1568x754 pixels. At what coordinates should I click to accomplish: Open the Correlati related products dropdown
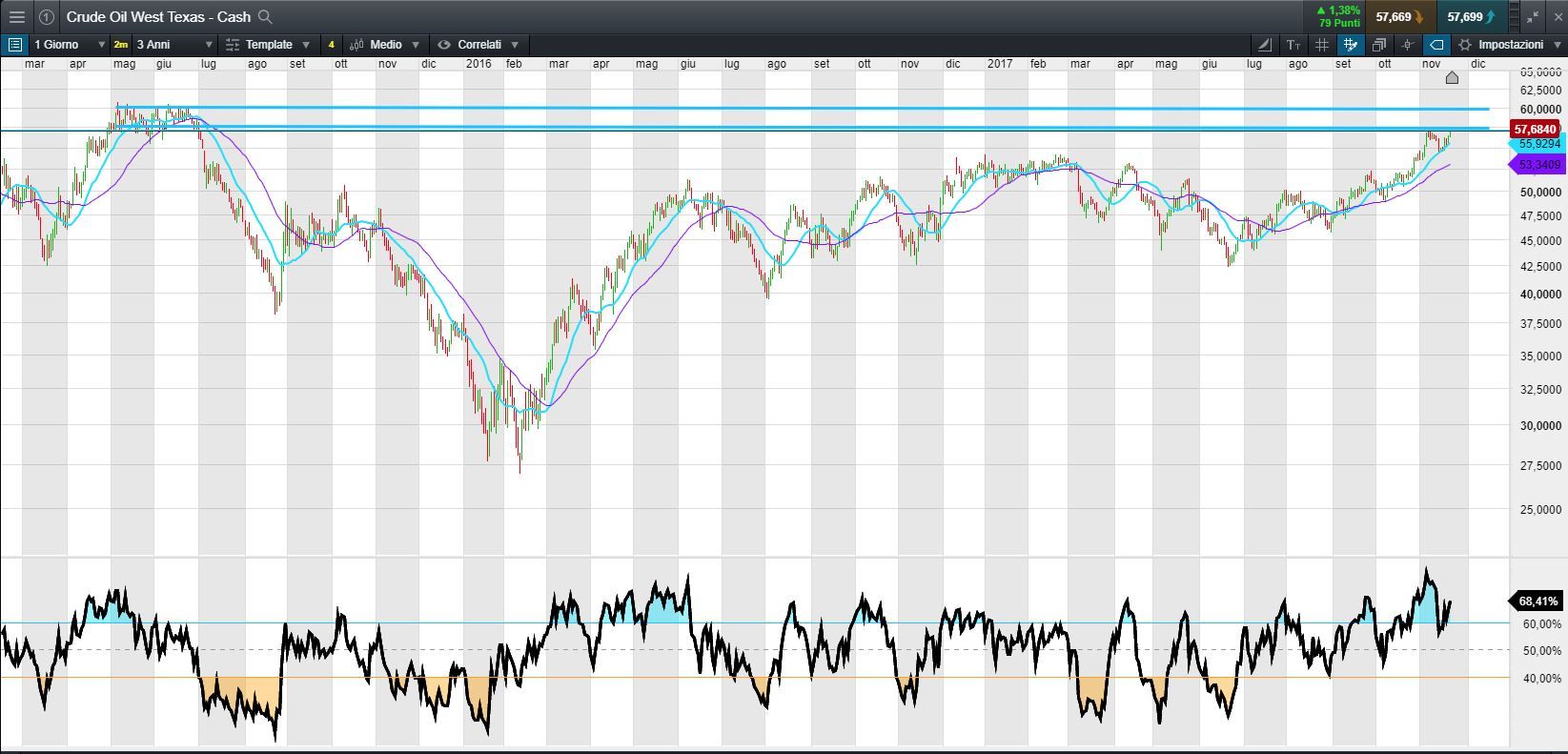pyautogui.click(x=479, y=45)
